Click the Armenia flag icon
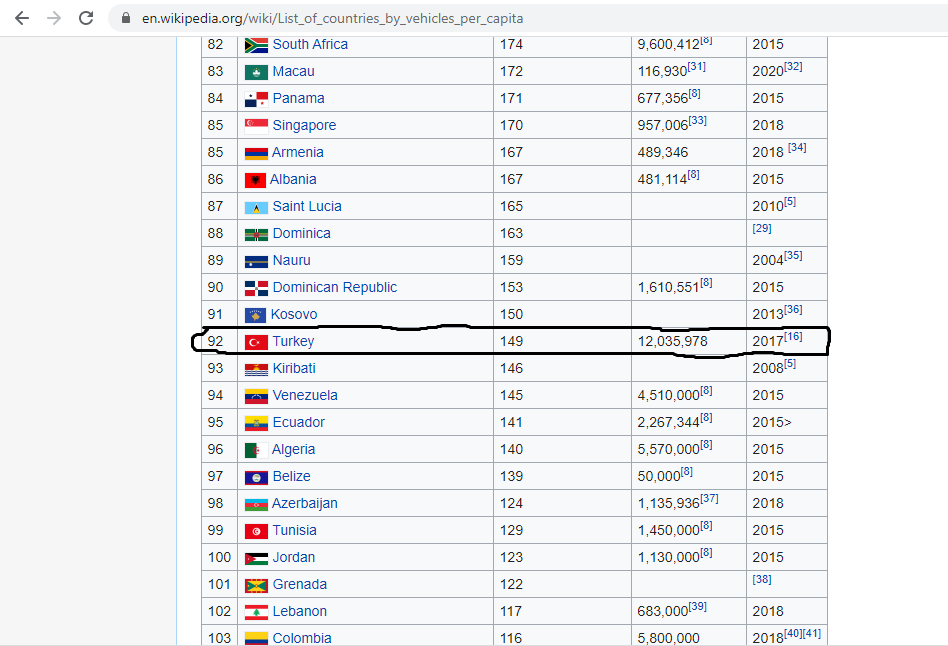948x646 pixels. point(256,154)
